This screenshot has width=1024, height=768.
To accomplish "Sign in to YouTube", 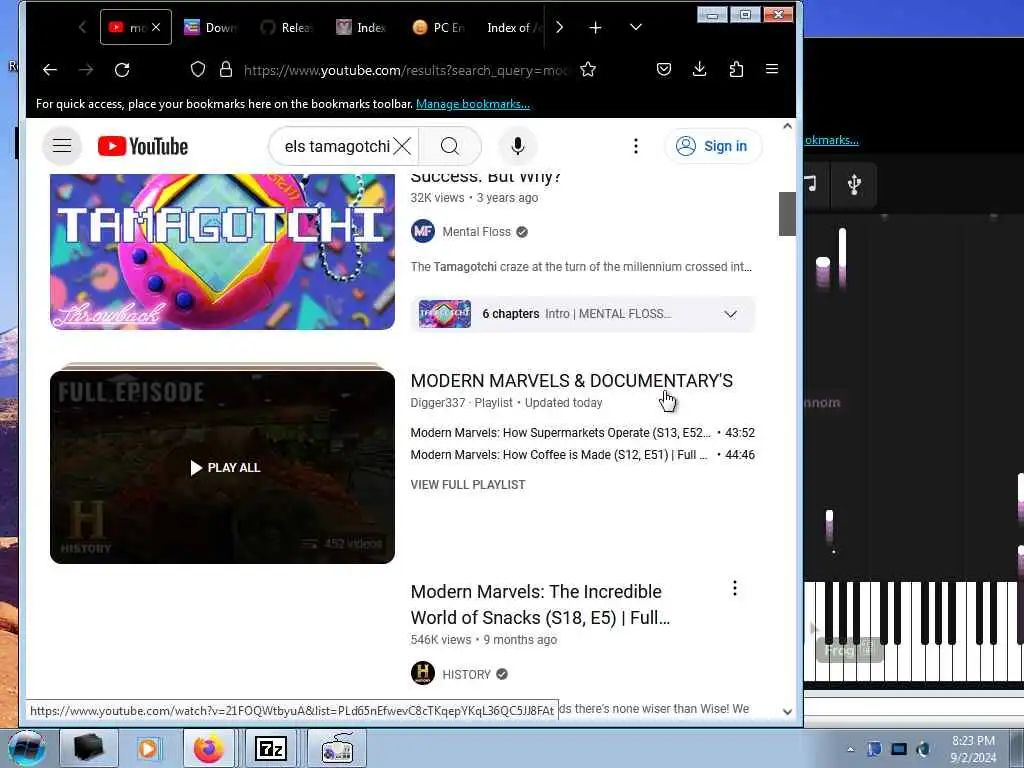I will click(712, 146).
